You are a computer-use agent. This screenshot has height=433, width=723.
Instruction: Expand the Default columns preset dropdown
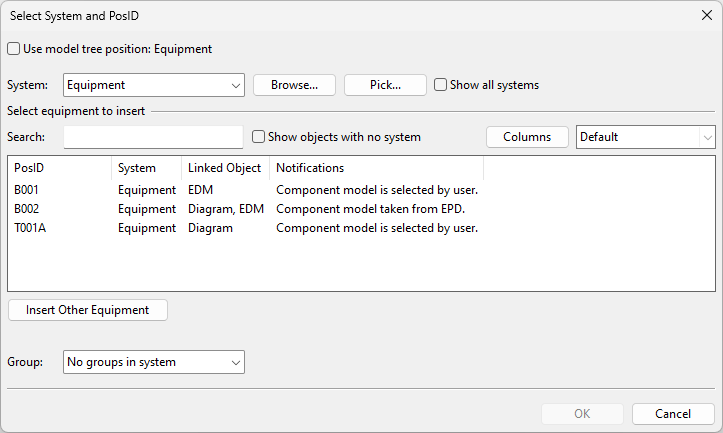[645, 137]
